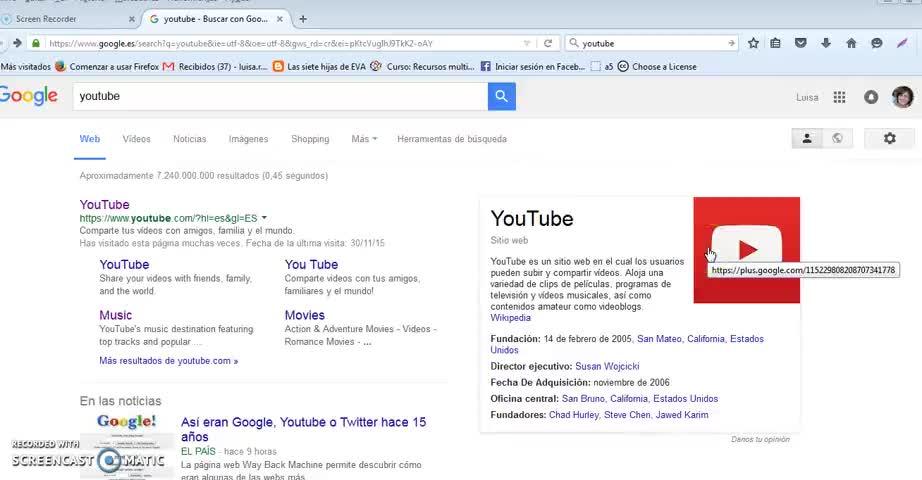Open Choose a License bookmark
This screenshot has height=480, width=922.
pos(657,66)
